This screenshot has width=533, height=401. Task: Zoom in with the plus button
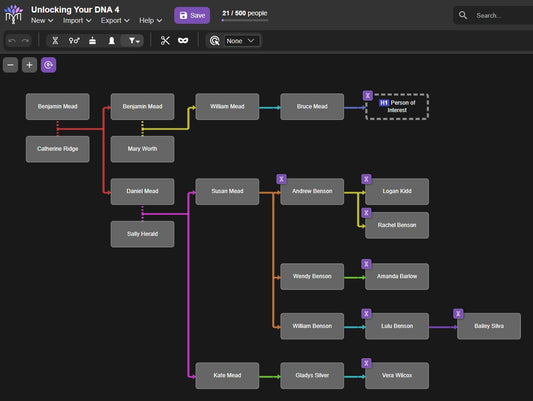(30, 65)
